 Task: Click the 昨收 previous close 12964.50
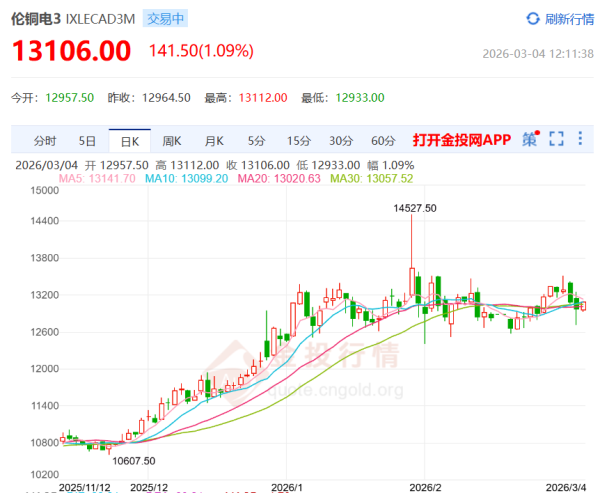click(166, 98)
